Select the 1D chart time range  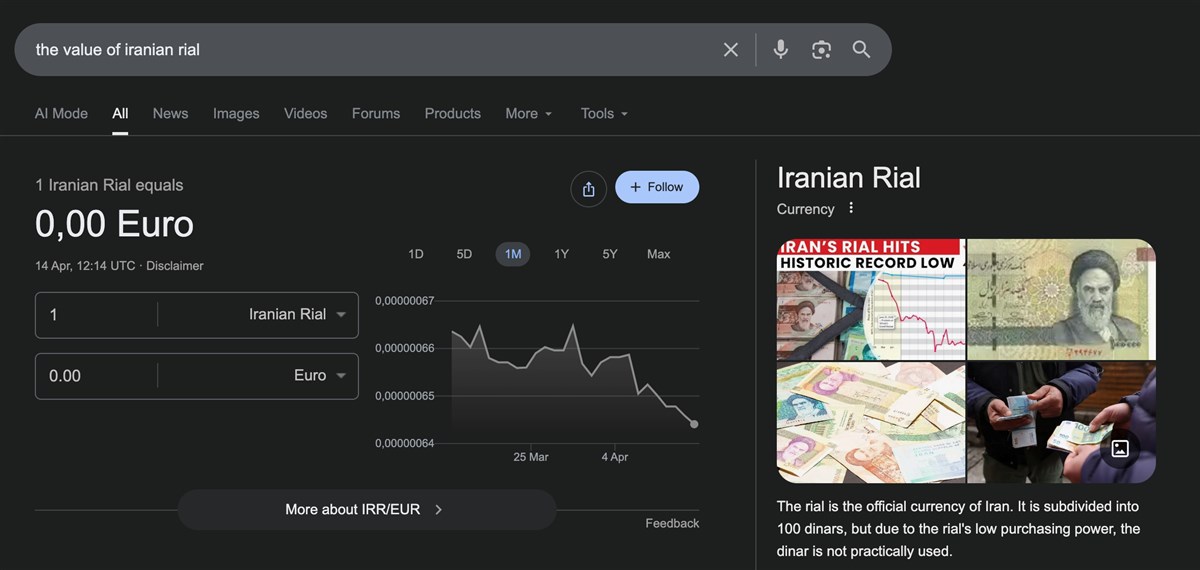pyautogui.click(x=416, y=254)
